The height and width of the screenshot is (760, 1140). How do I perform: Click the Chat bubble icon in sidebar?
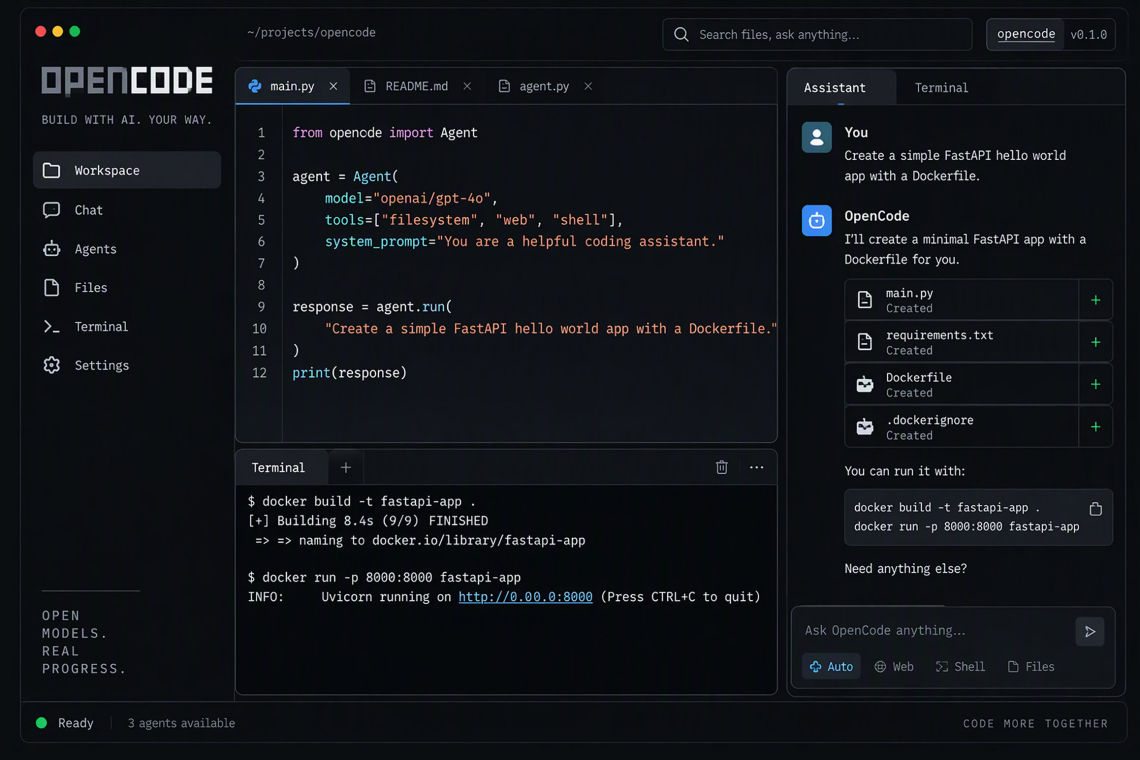click(52, 210)
